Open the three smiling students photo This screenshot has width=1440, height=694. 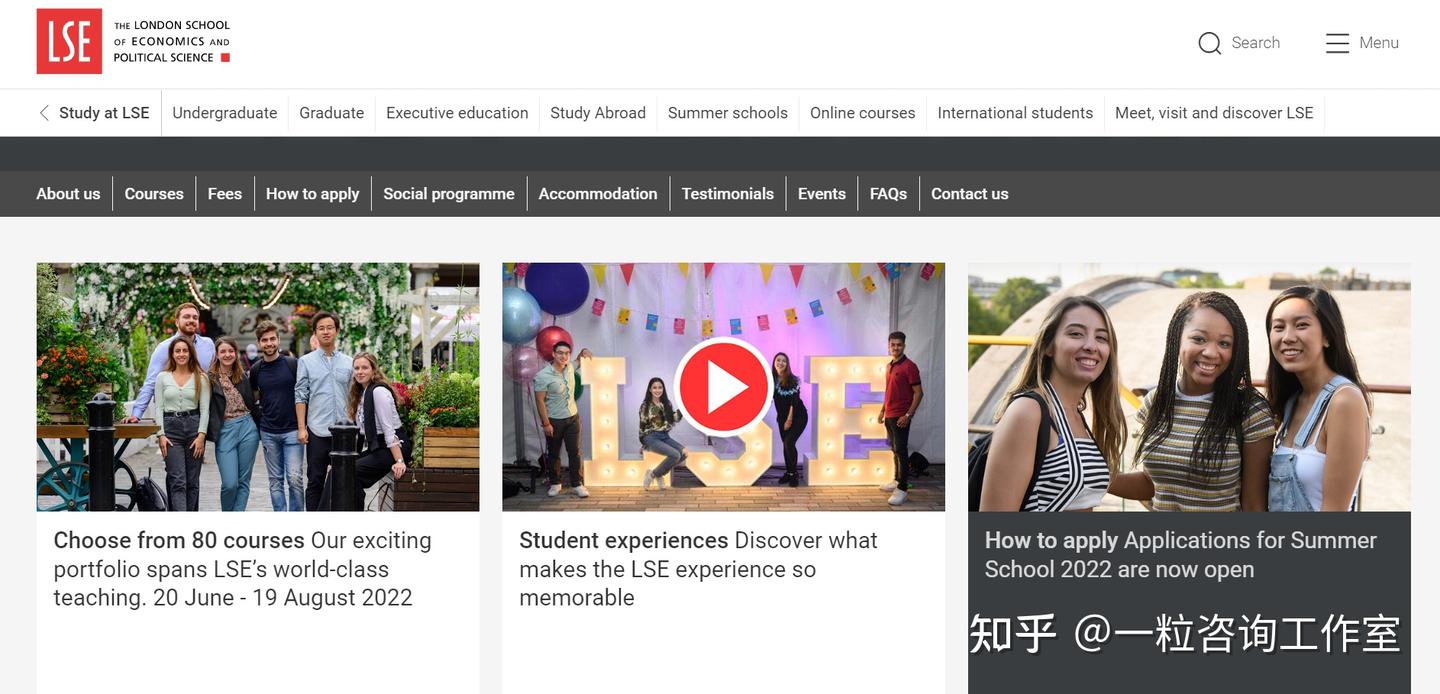[x=1189, y=387]
